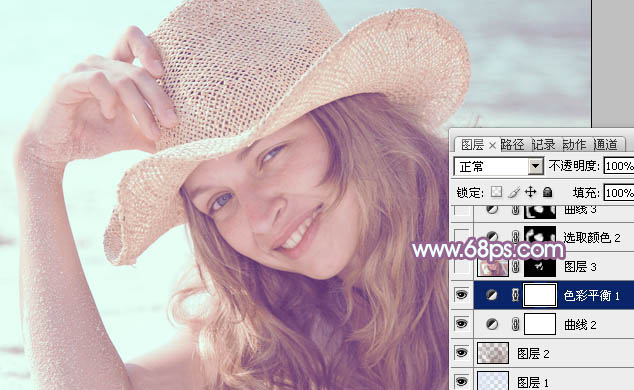Image resolution: width=634 pixels, height=390 pixels.
Task: Open the blend mode dropdown arrow
Action: [x=536, y=166]
